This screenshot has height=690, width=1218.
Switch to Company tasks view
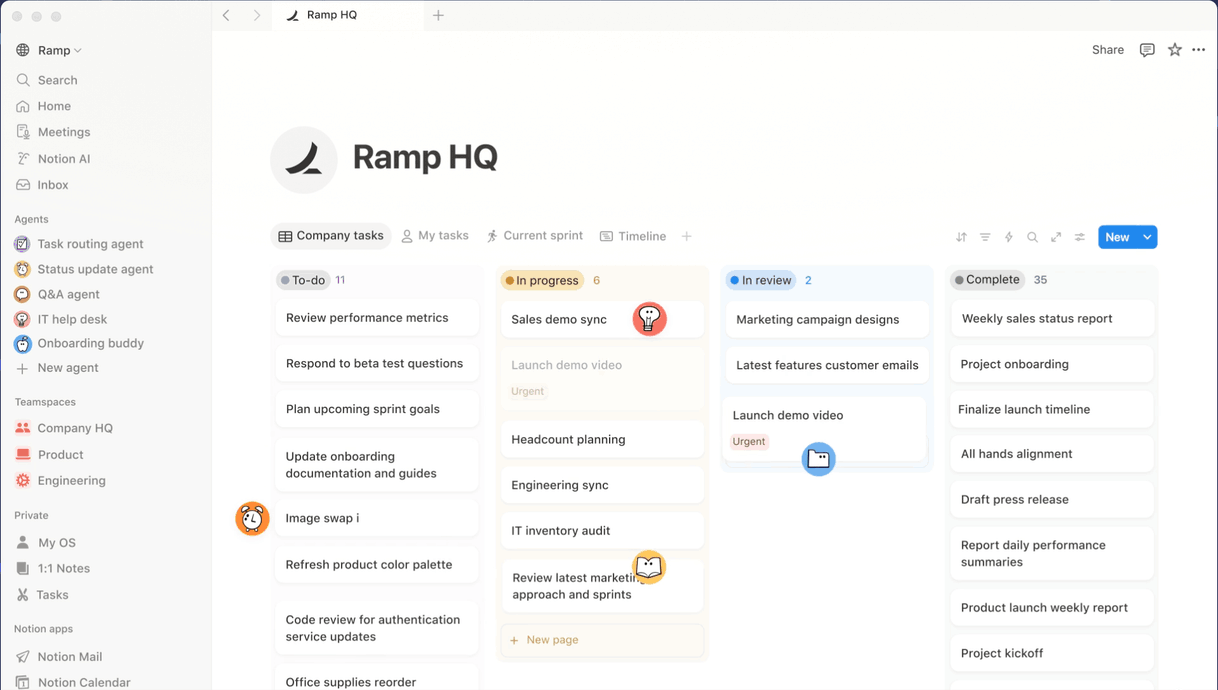coord(331,236)
